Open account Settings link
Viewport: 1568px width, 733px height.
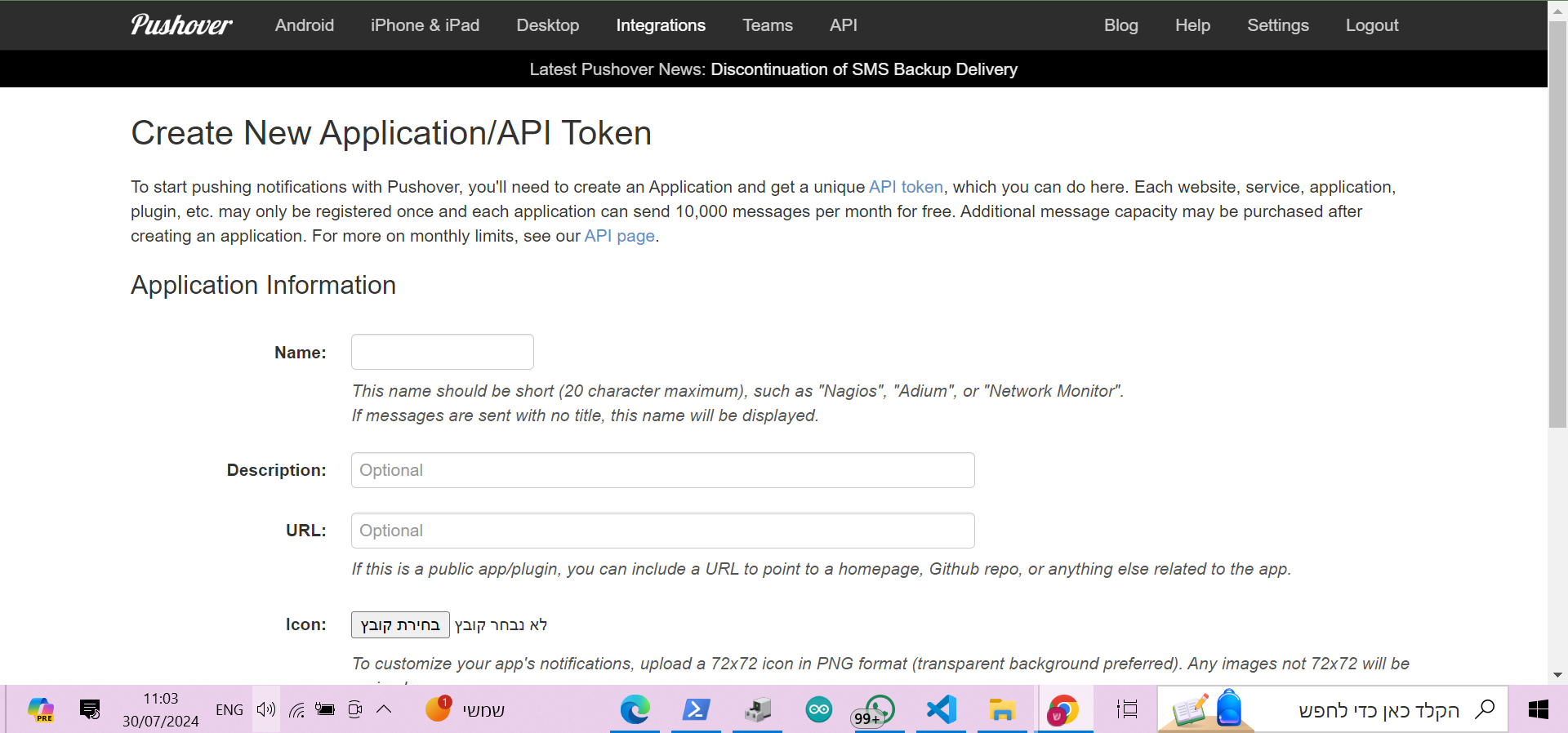(x=1278, y=25)
